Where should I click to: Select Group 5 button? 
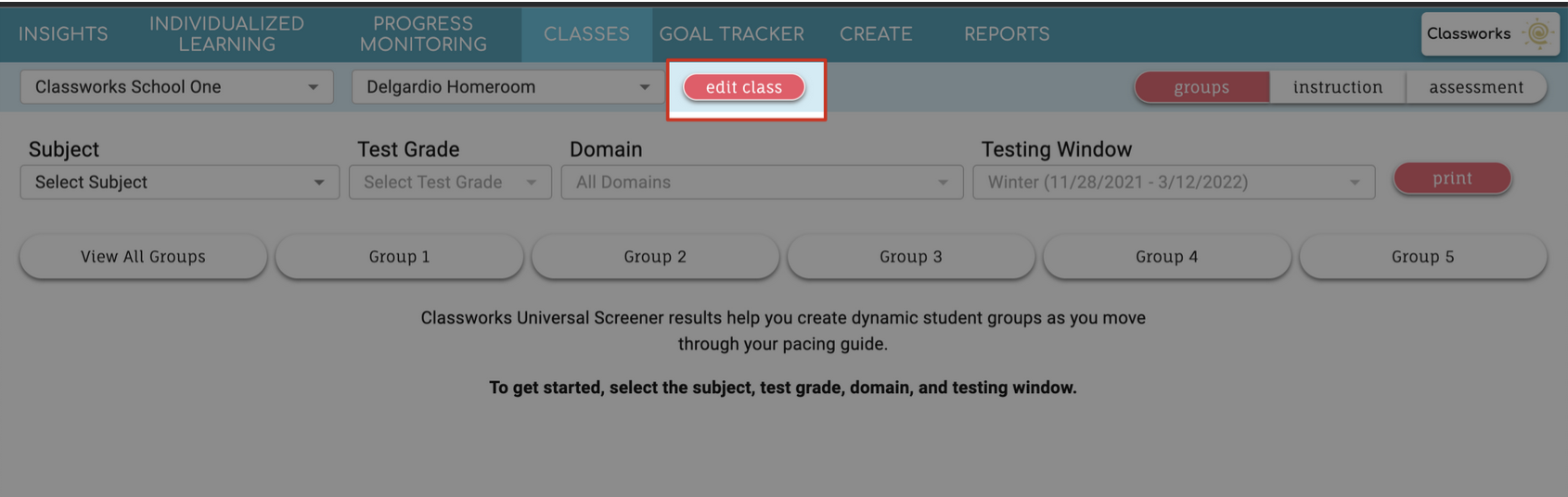tap(1422, 257)
